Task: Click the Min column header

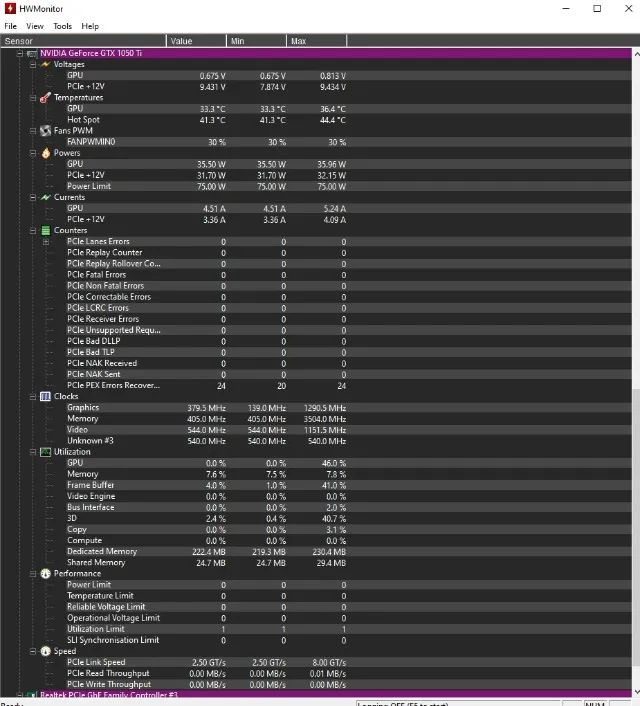Action: coord(256,41)
